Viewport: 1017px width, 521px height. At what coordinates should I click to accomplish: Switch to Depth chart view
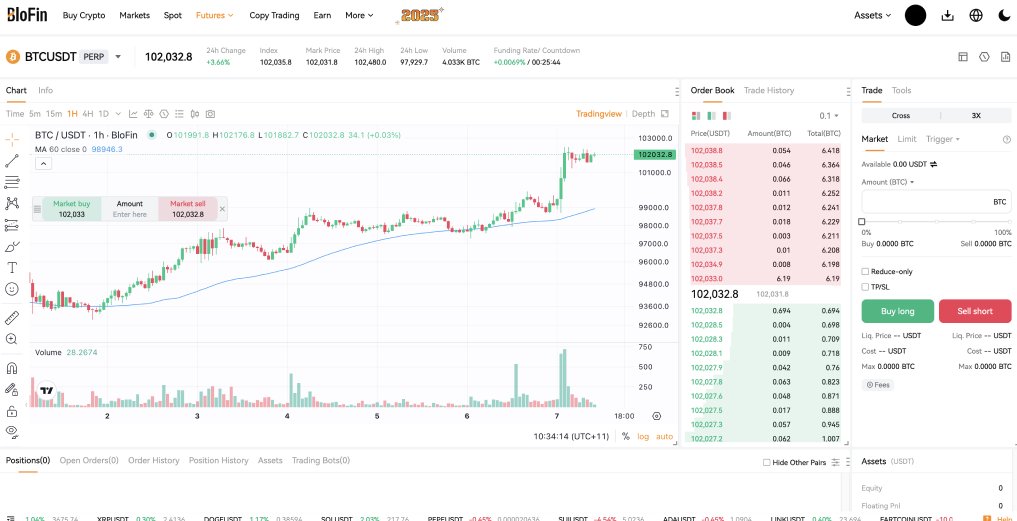point(643,114)
